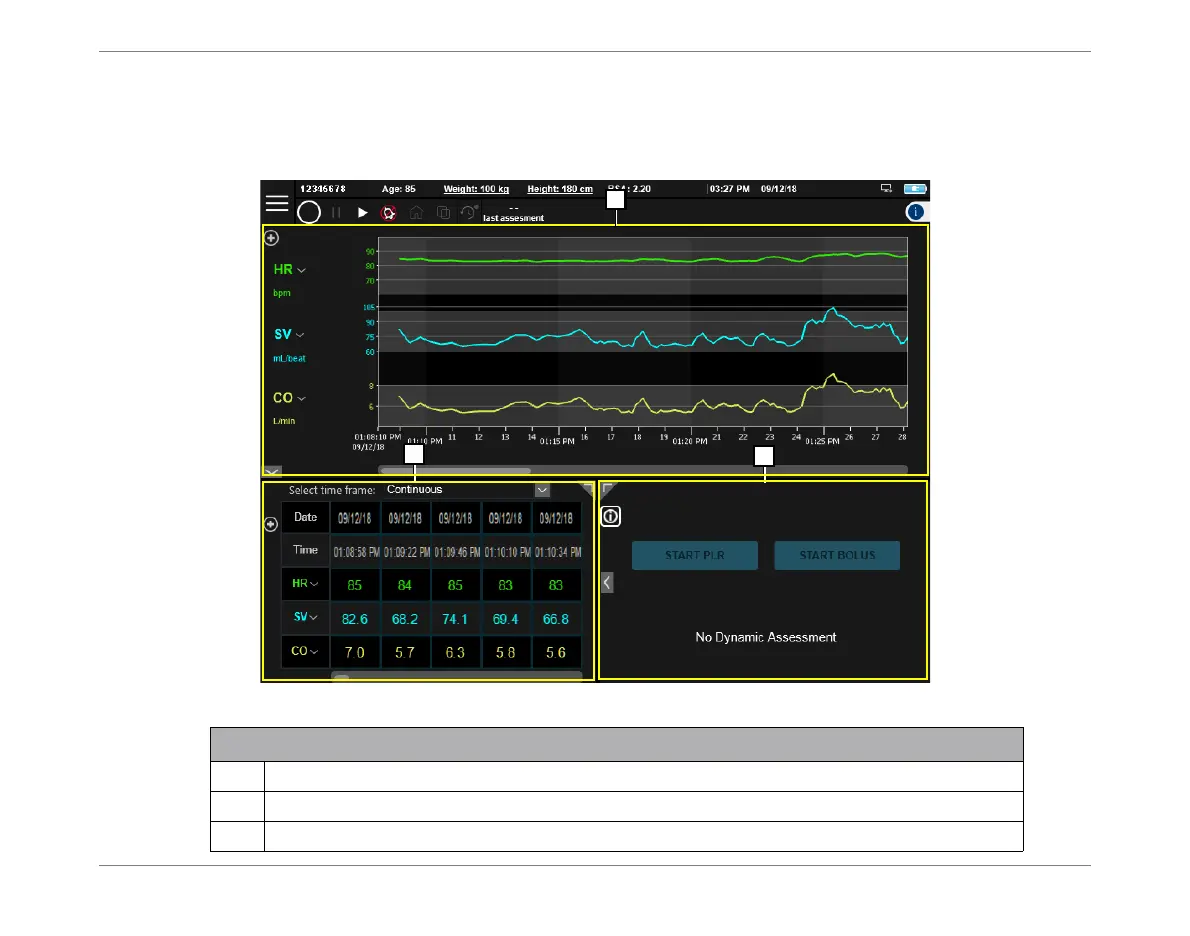Viewport: 1190px width, 936px height.
Task: Open the SV graph parameter dropdown
Action: click(300, 335)
